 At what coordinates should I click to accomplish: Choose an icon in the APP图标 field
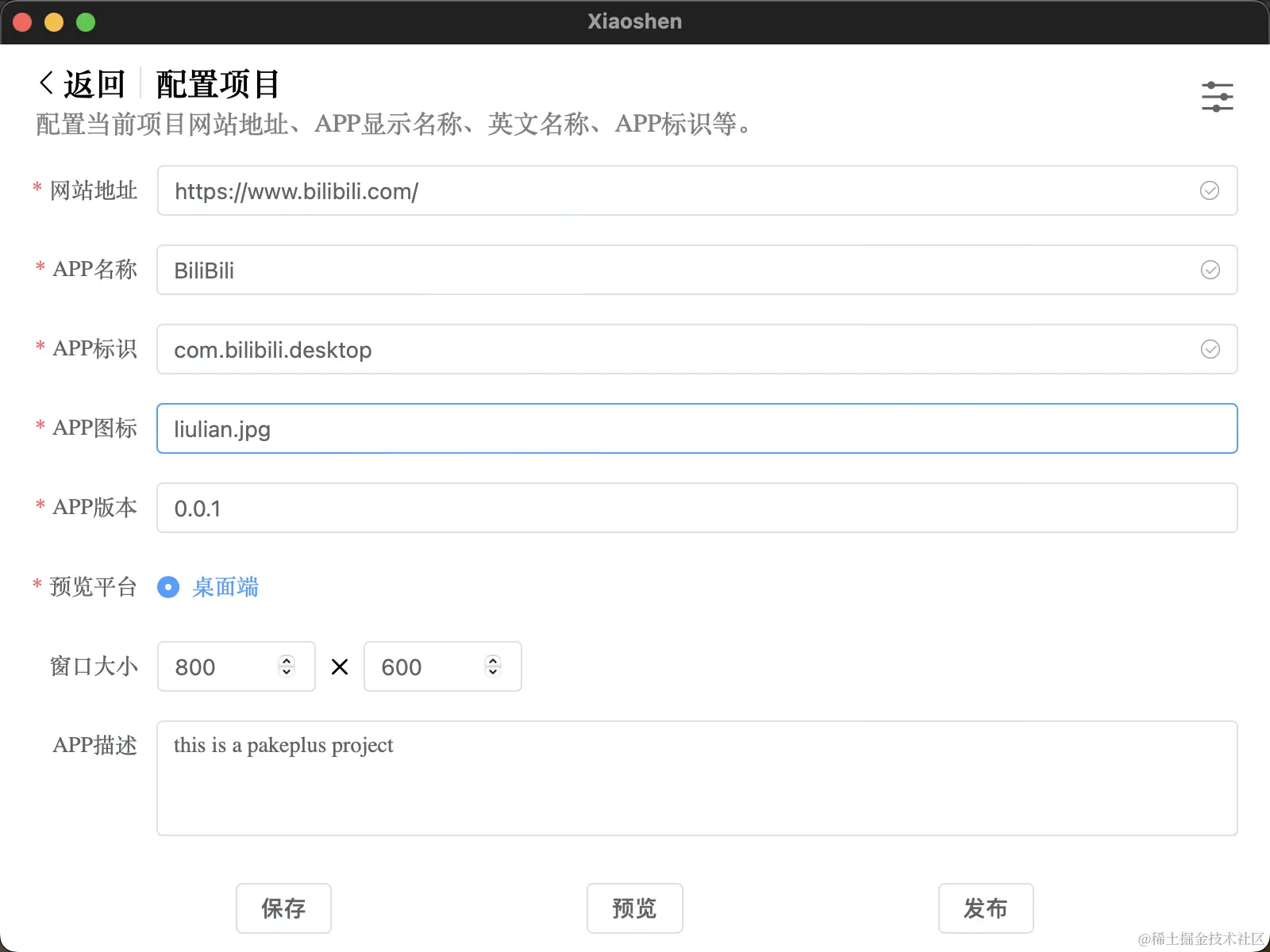point(697,428)
